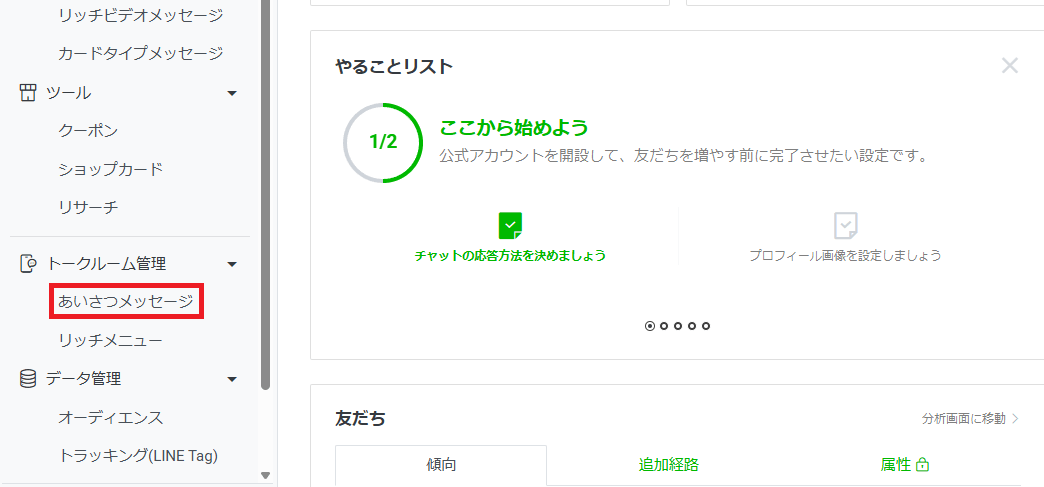Click the トークルーム管理 chat icon
Image resolution: width=1044 pixels, height=487 pixels.
click(x=28, y=264)
